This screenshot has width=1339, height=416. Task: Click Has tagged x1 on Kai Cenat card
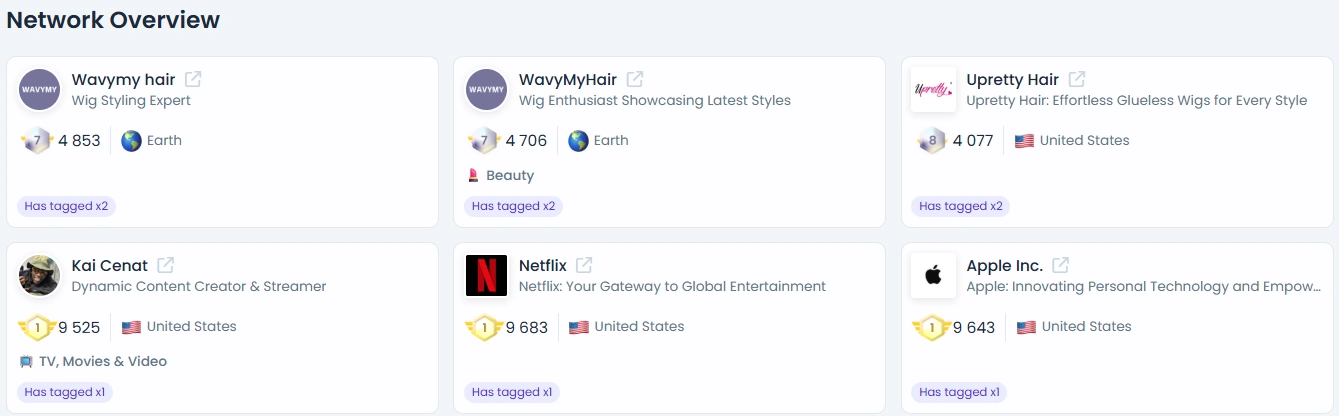point(65,392)
